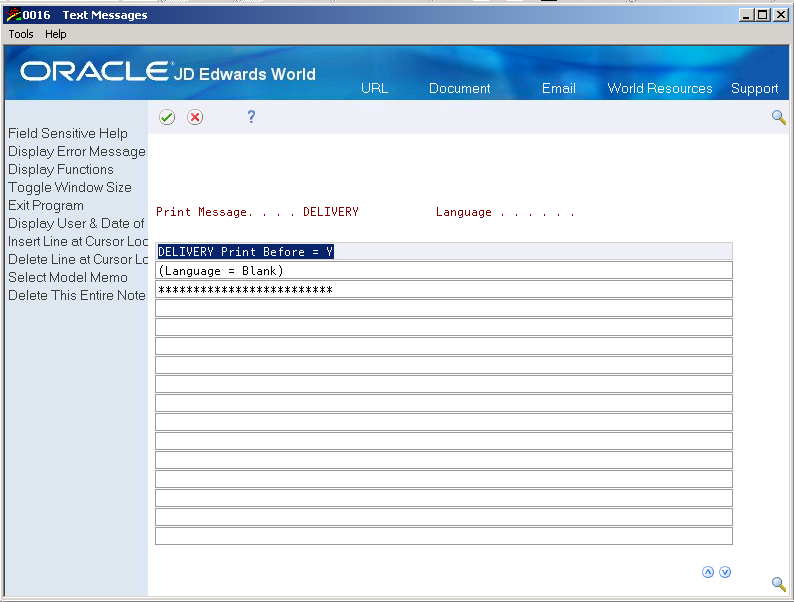The height and width of the screenshot is (602, 794).
Task: Click the upper magnifying glass search icon
Action: [x=778, y=117]
